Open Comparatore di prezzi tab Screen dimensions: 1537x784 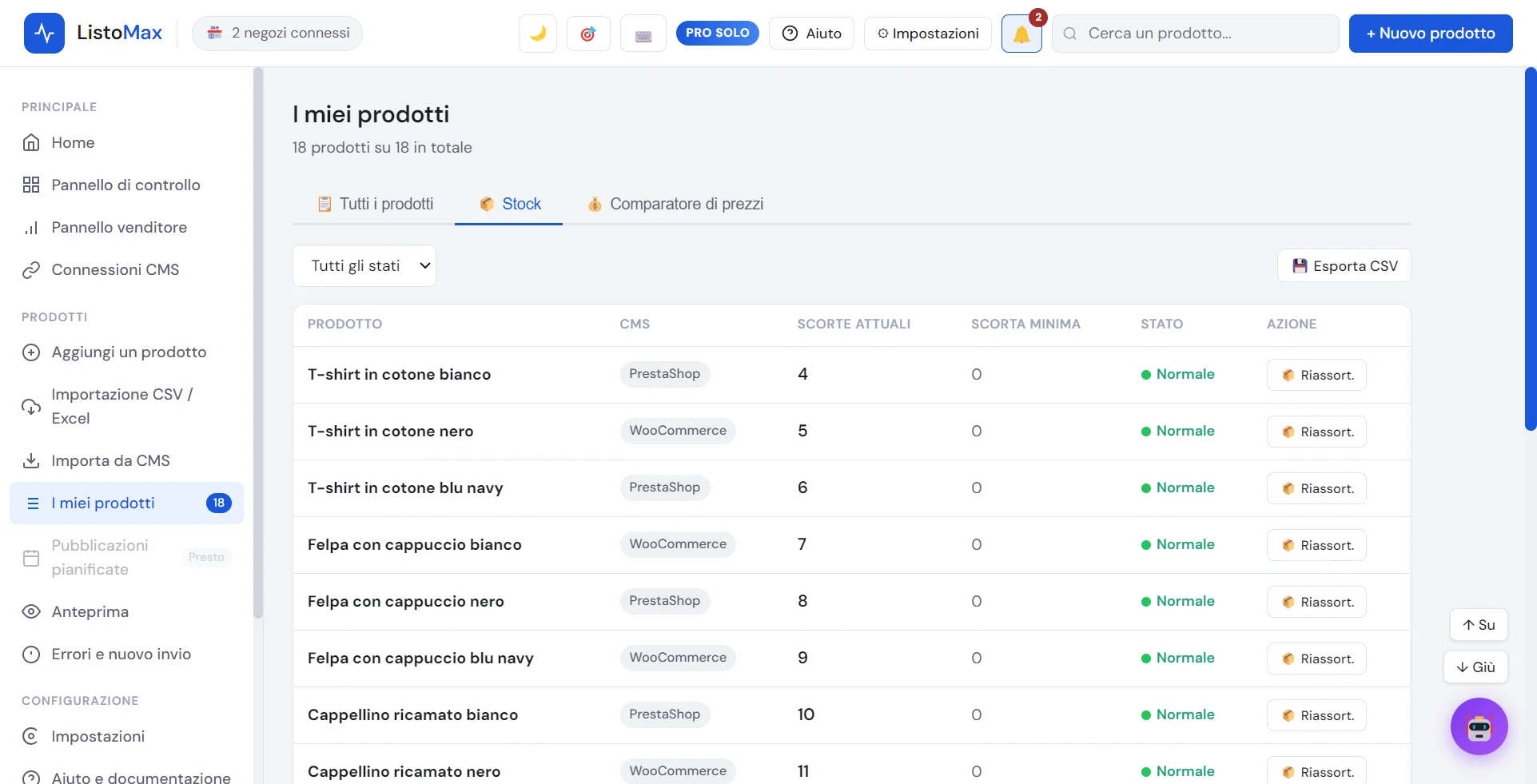point(675,204)
